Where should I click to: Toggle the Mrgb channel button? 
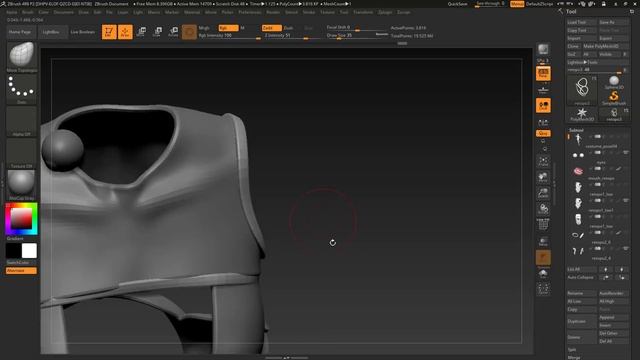[x=204, y=28]
